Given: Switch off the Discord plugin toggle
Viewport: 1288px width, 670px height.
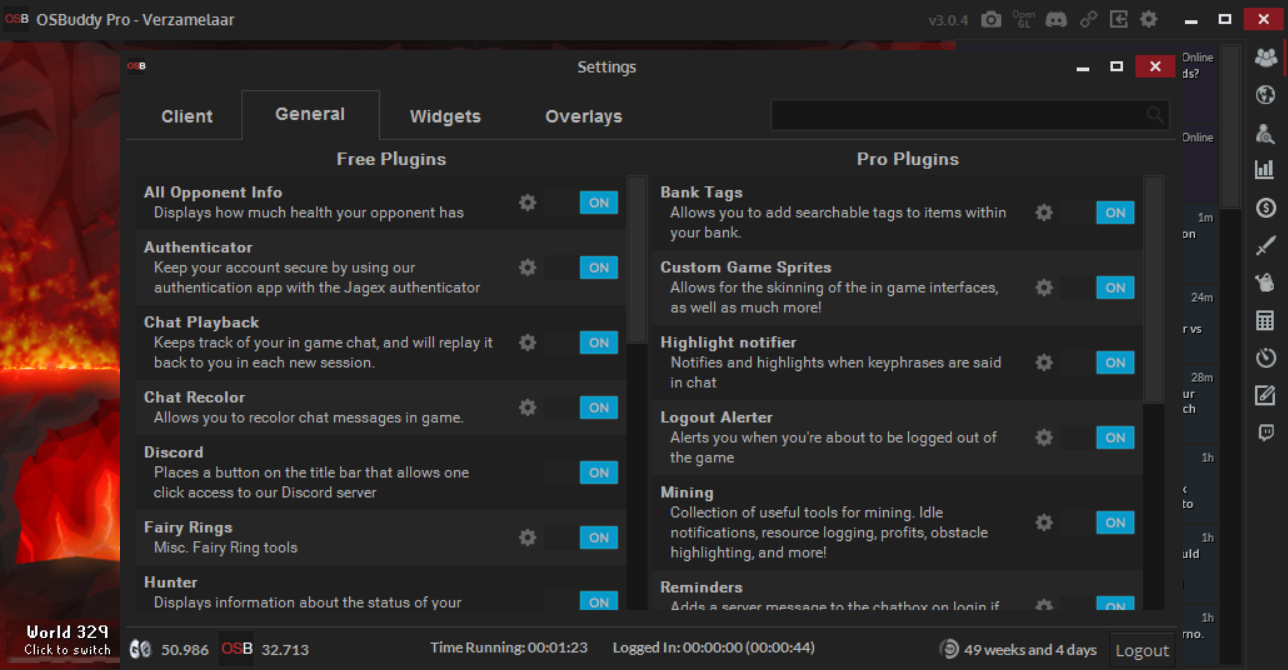Looking at the screenshot, I should (582, 473).
